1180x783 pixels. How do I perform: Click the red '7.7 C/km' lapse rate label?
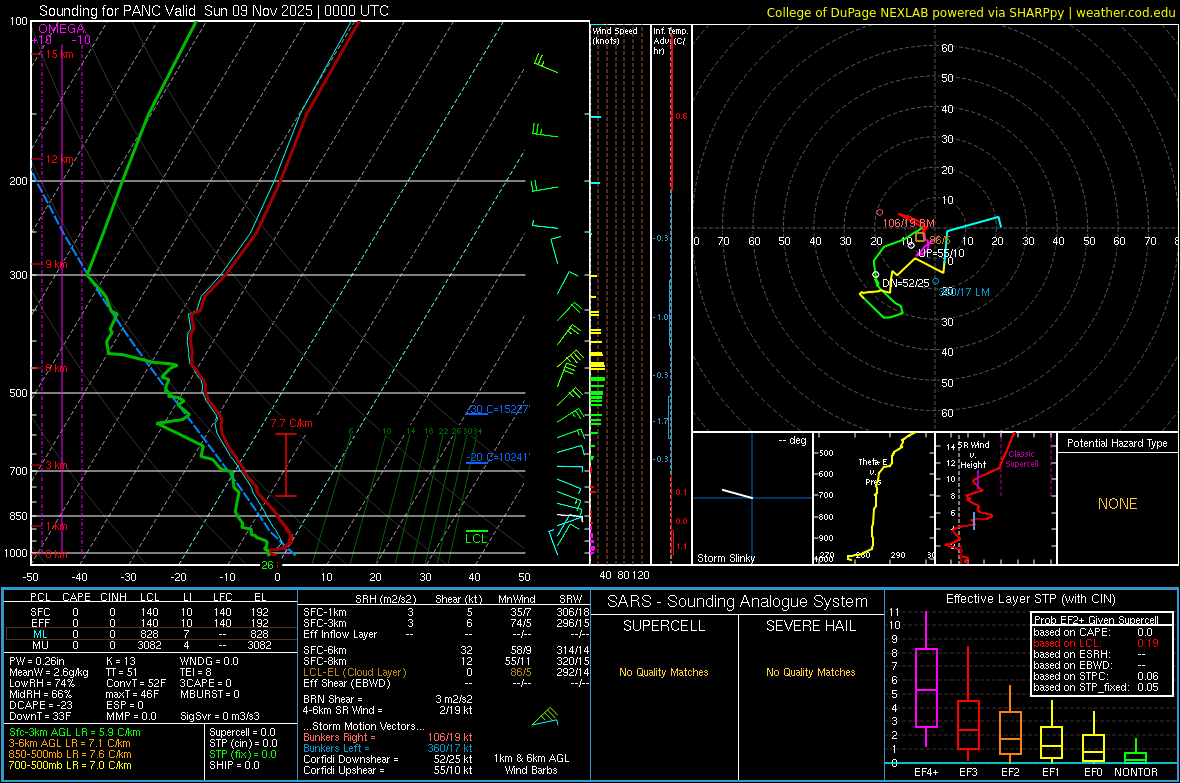coord(291,423)
